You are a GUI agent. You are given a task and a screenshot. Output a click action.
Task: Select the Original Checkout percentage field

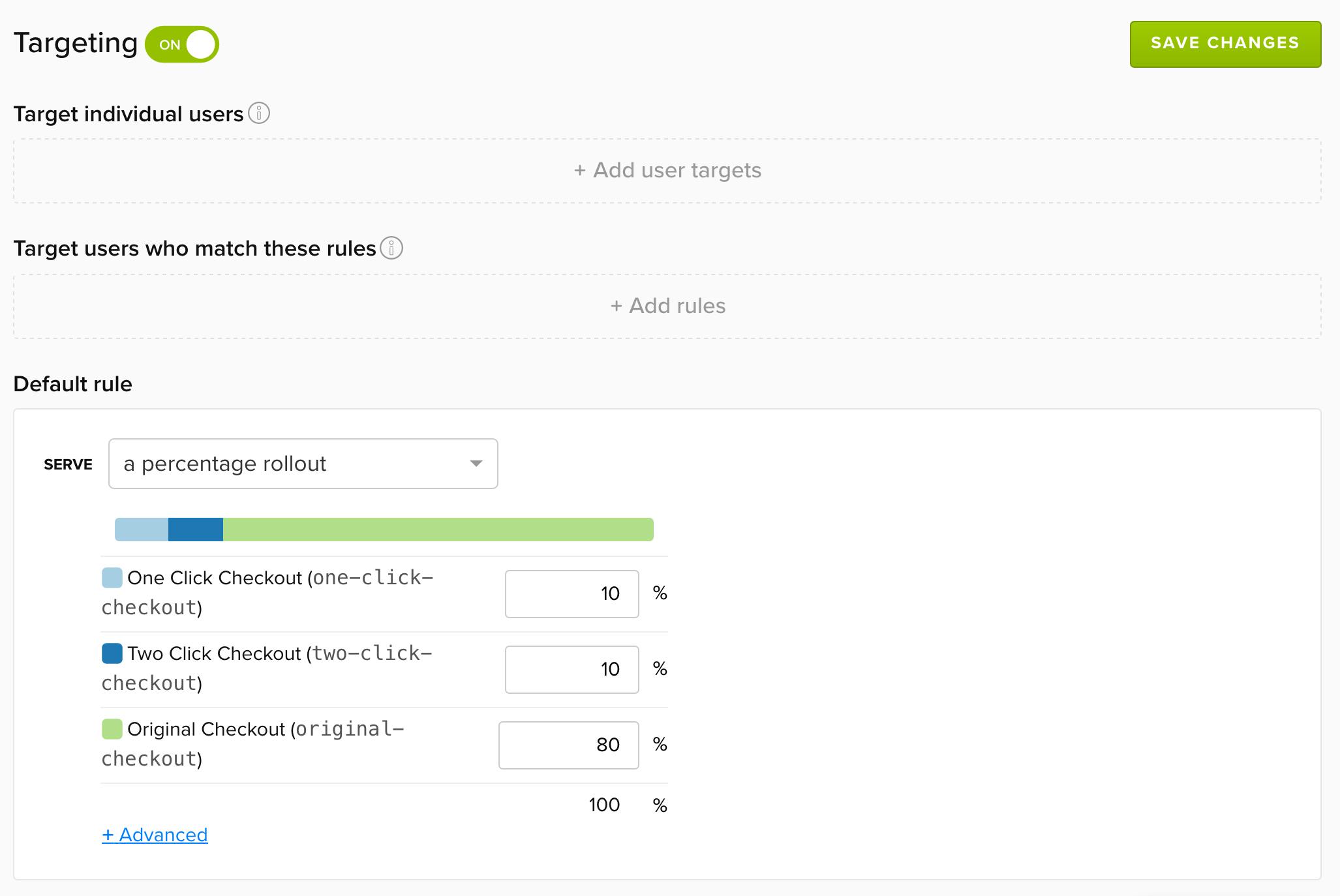(x=568, y=745)
